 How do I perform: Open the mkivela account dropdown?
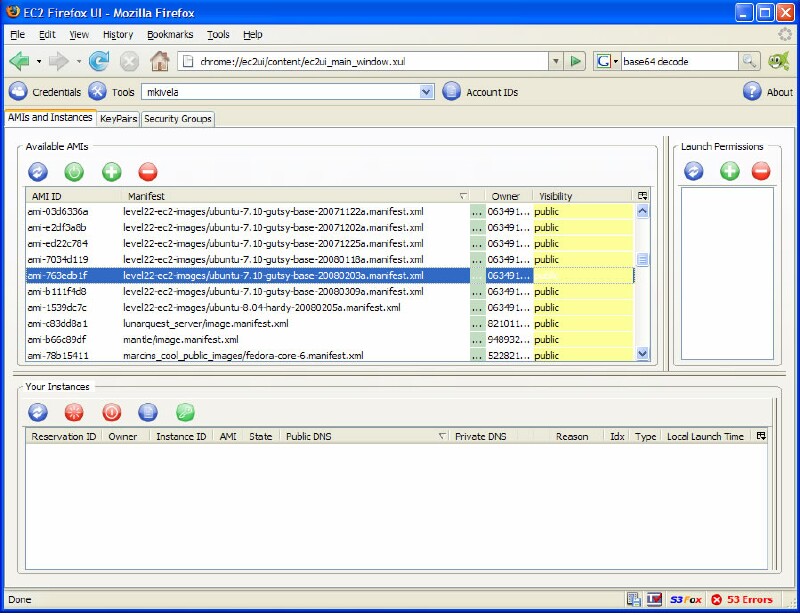[426, 92]
